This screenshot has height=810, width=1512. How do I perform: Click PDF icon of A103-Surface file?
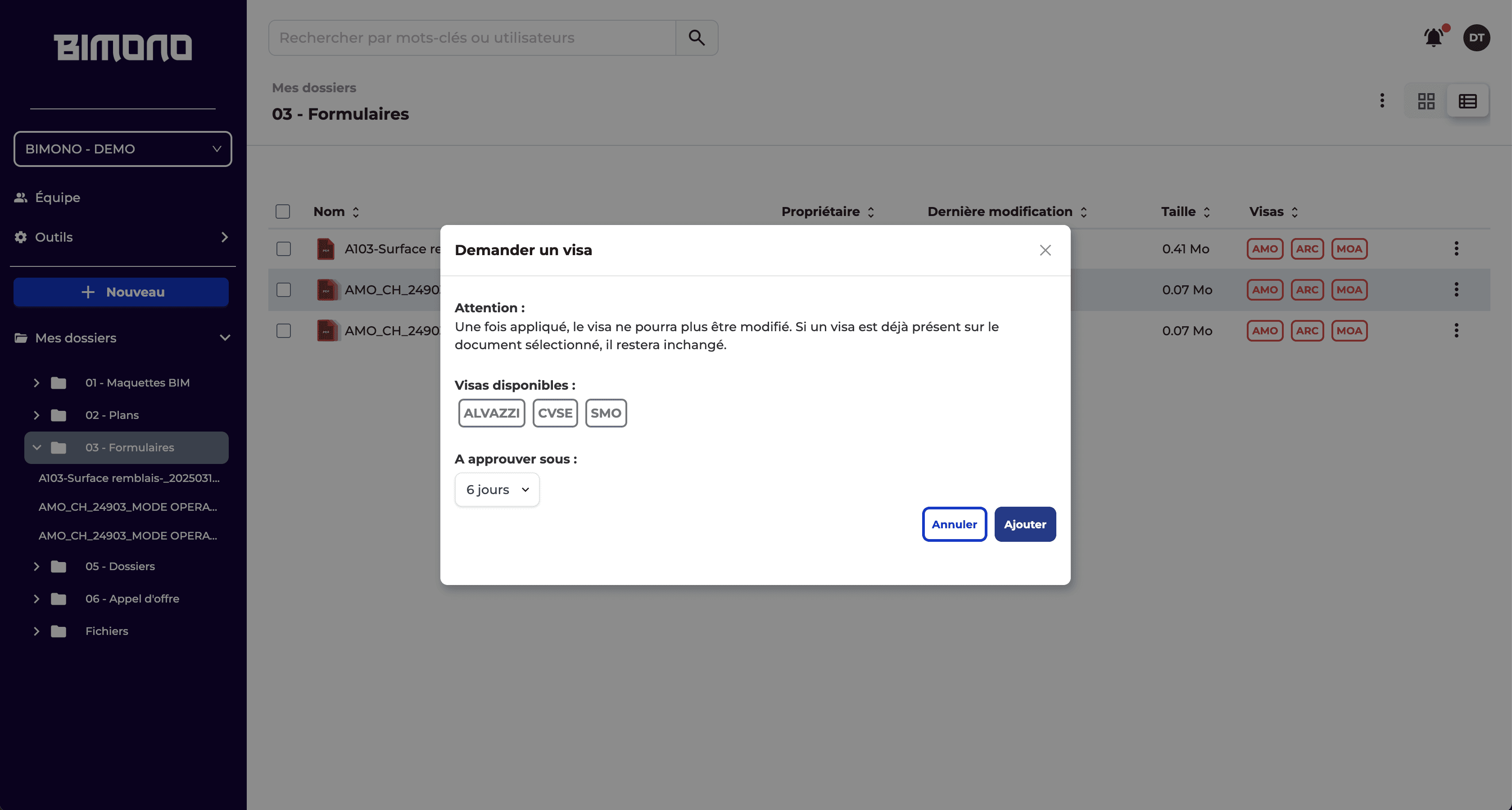pyautogui.click(x=326, y=249)
